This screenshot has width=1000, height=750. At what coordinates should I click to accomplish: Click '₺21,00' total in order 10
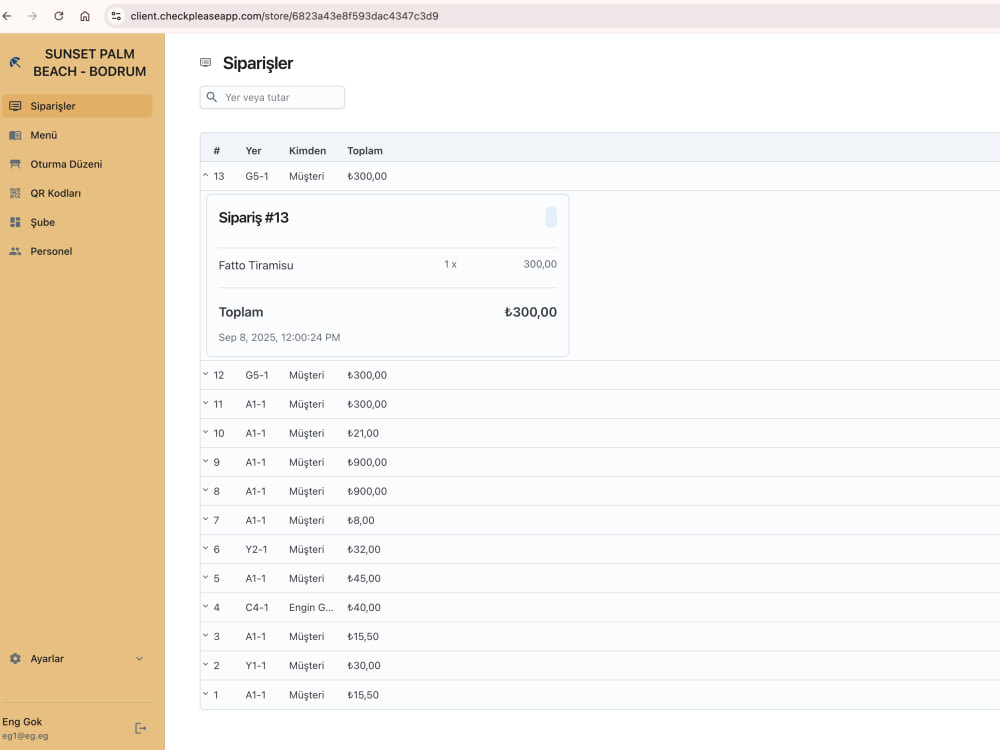coord(363,434)
